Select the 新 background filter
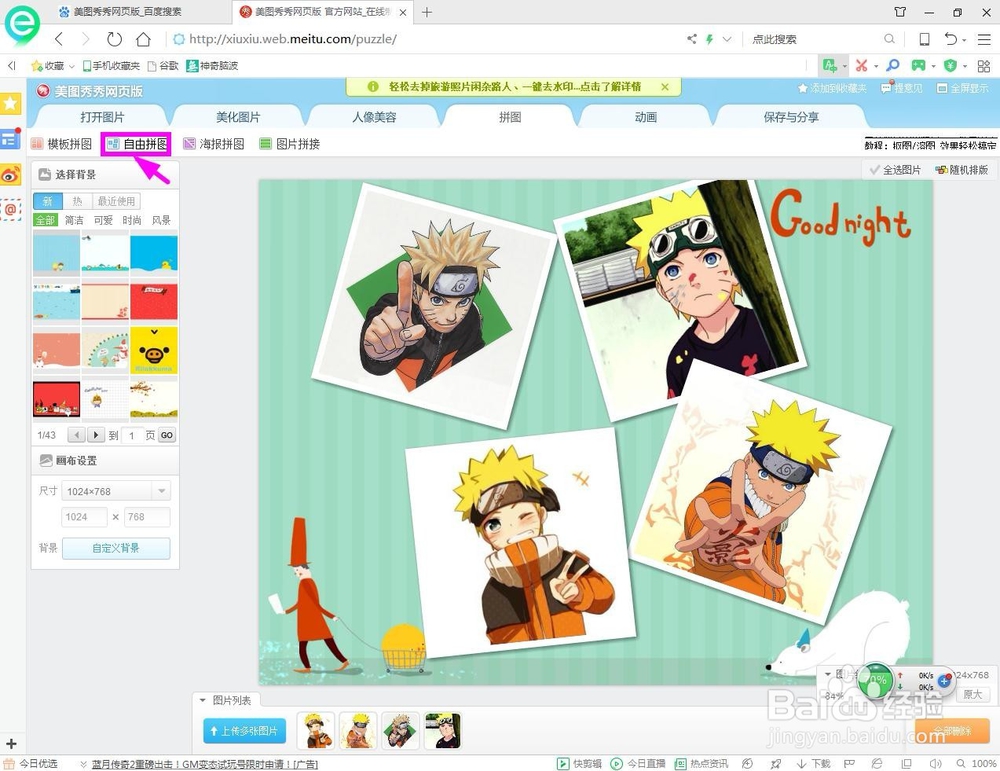Image resolution: width=1000 pixels, height=771 pixels. (48, 201)
